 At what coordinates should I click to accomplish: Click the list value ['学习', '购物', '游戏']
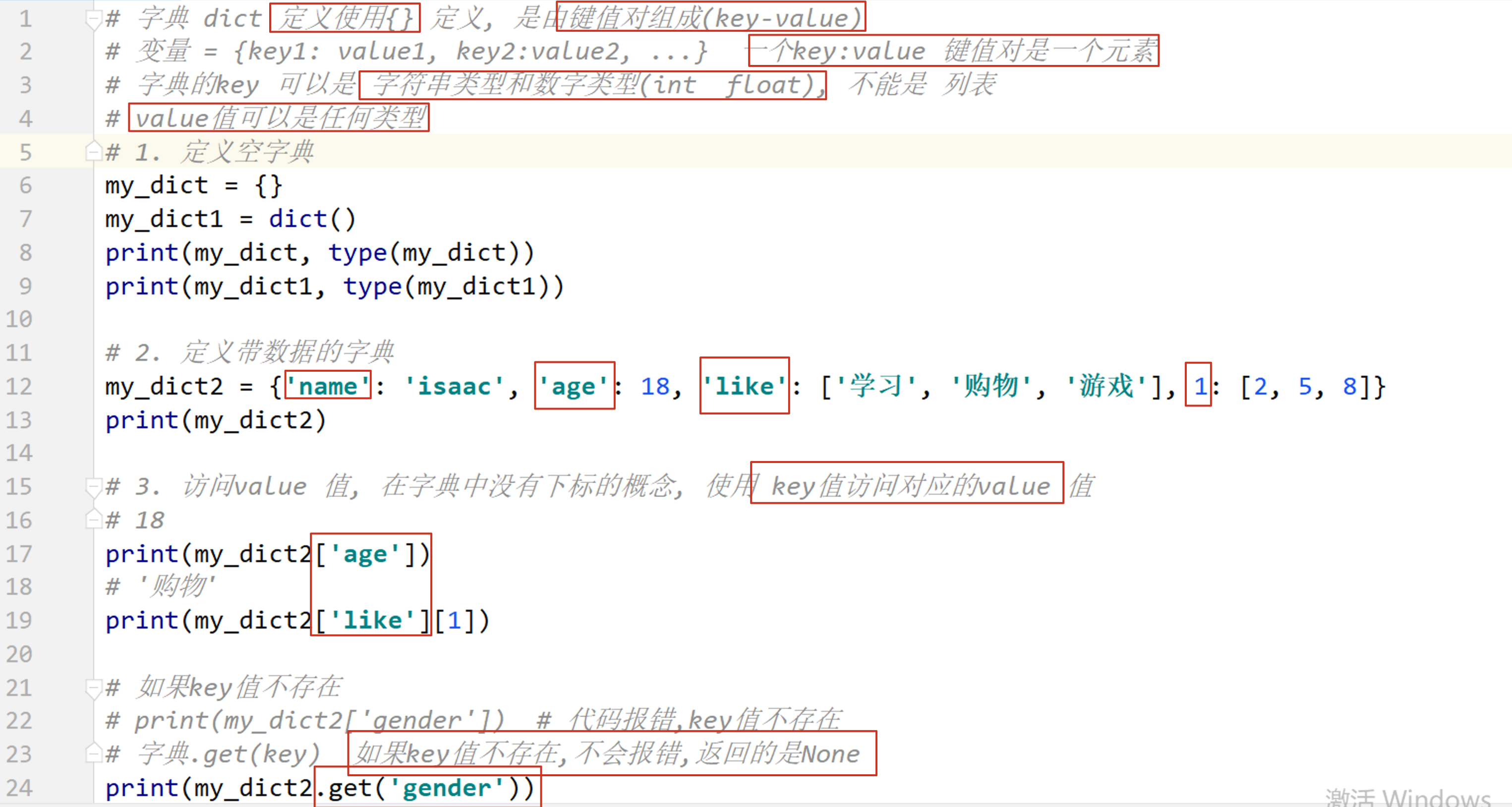[x=992, y=386]
